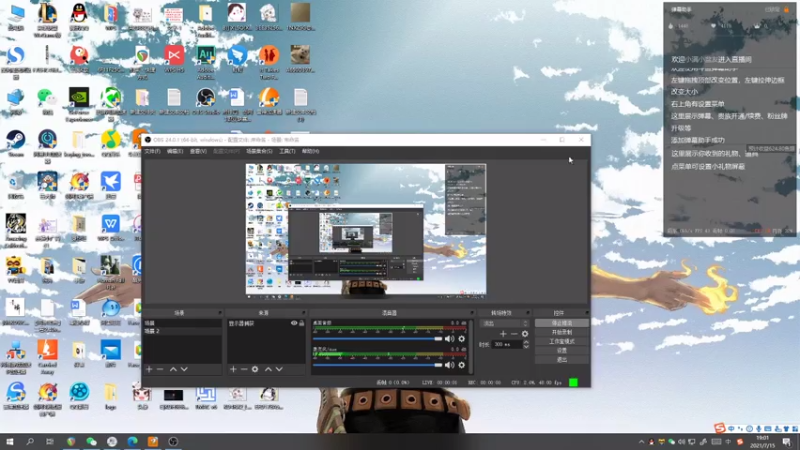
Task: Open Chrome from the taskbar
Action: point(71,441)
